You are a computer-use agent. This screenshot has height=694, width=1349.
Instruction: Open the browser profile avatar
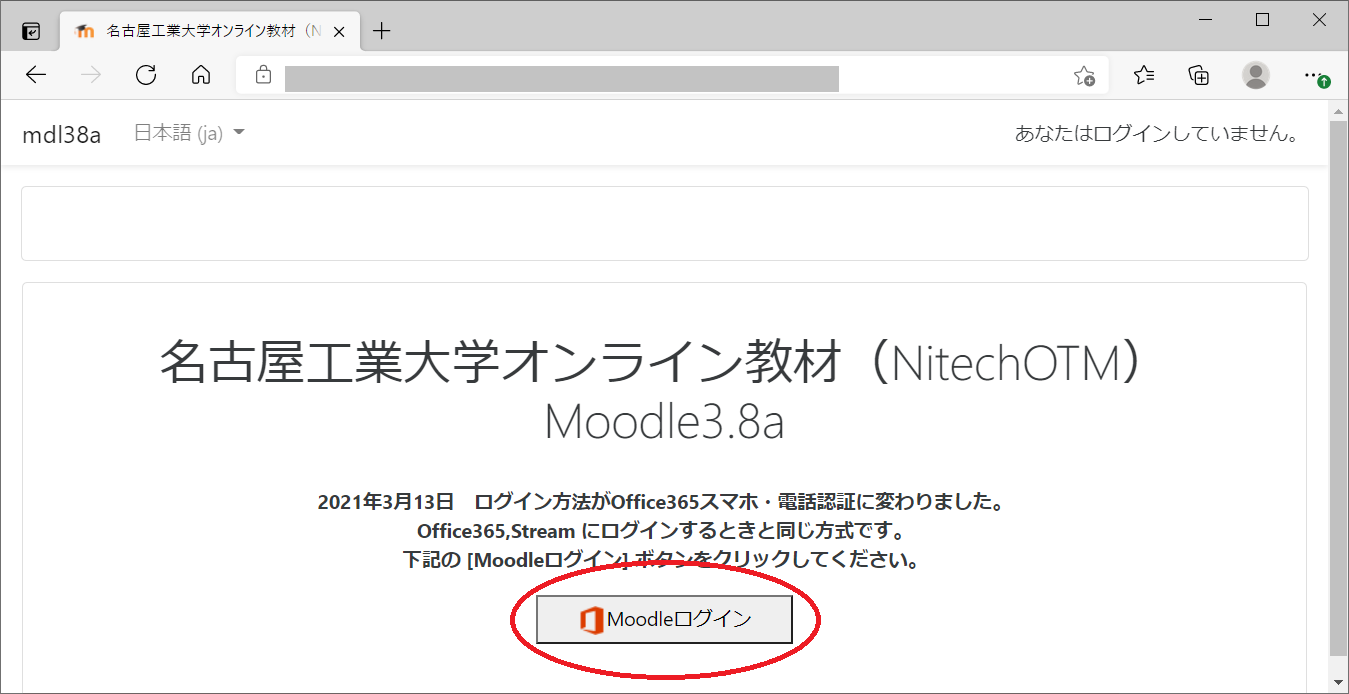(1256, 75)
